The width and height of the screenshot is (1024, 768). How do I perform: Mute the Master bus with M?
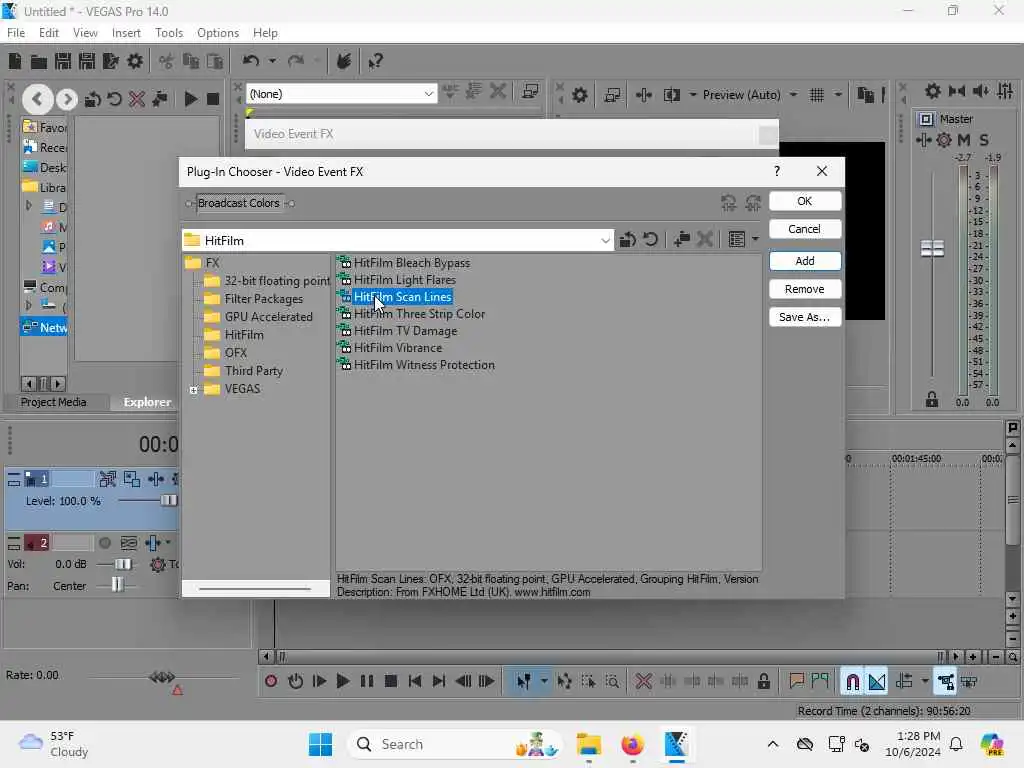(x=964, y=140)
